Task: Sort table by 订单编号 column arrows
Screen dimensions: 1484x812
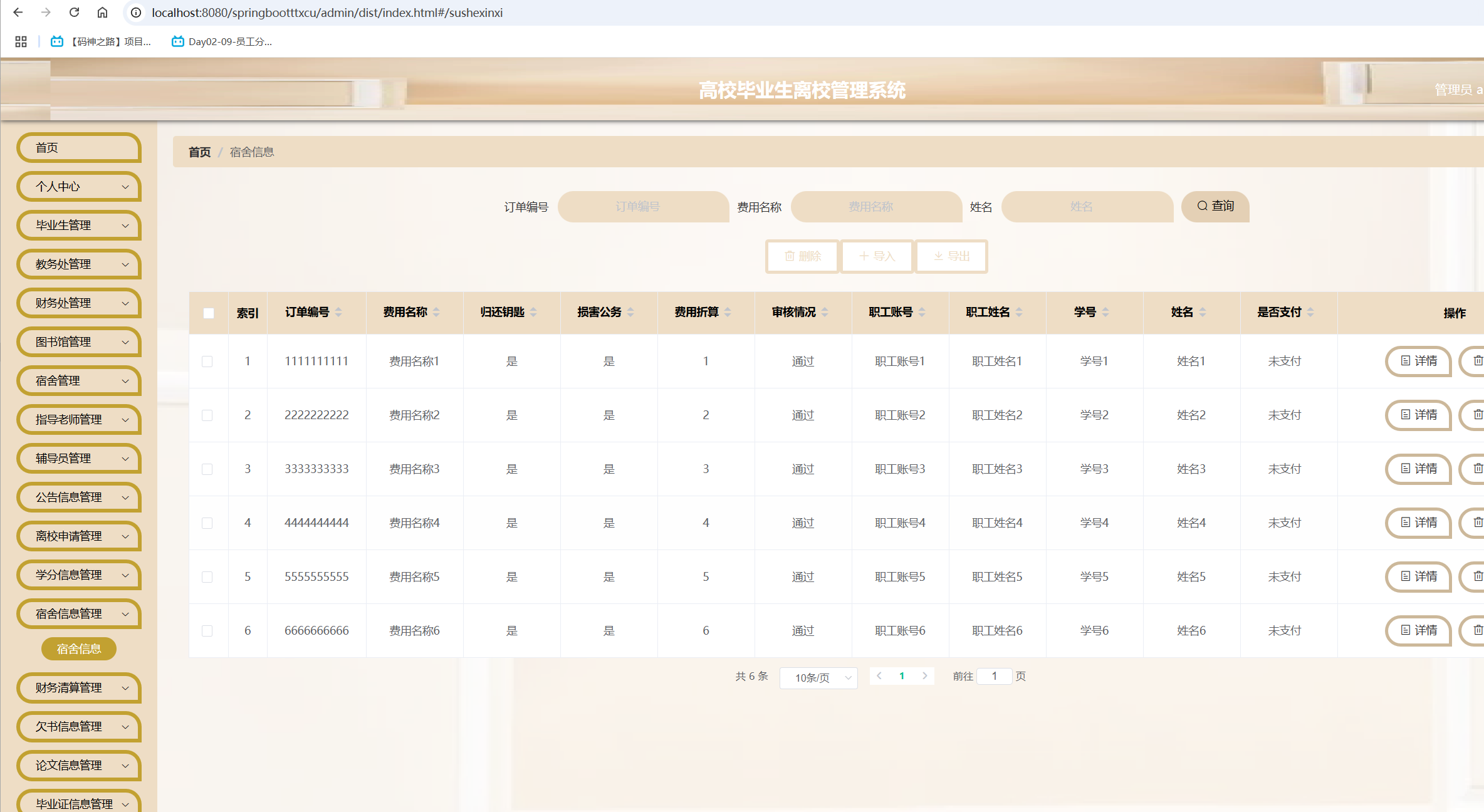Action: (338, 312)
